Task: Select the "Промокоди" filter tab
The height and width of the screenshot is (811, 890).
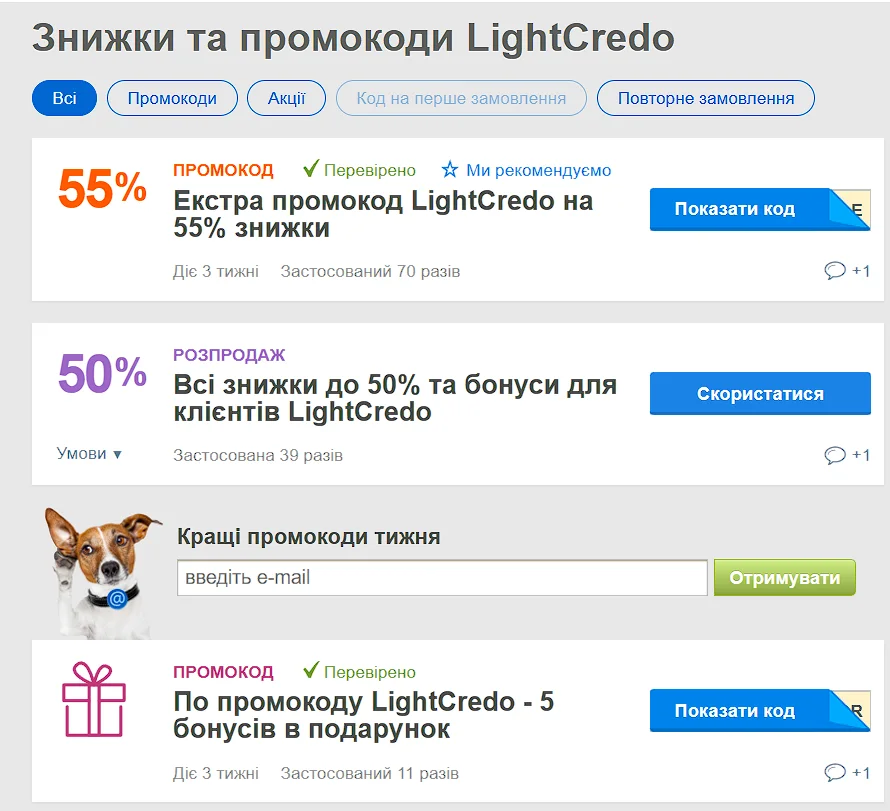Action: [x=172, y=98]
